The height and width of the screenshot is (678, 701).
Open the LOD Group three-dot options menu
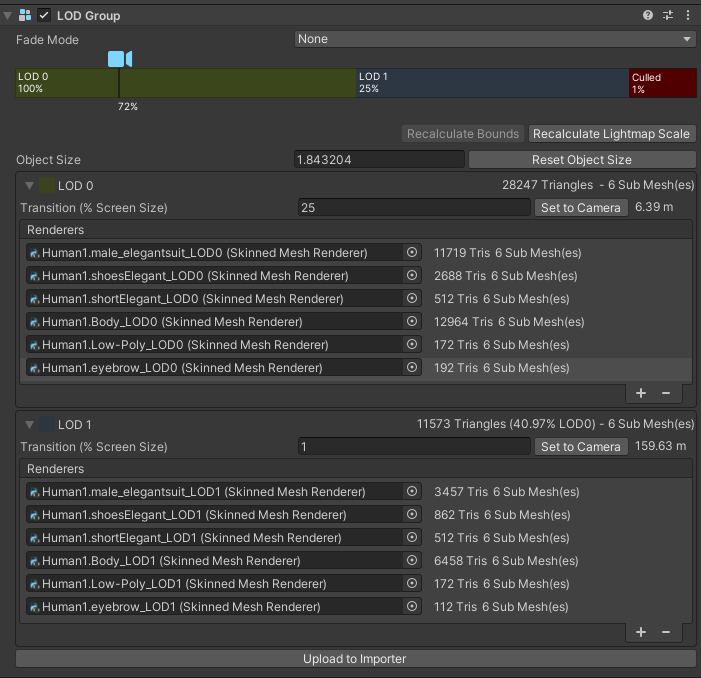click(x=688, y=16)
